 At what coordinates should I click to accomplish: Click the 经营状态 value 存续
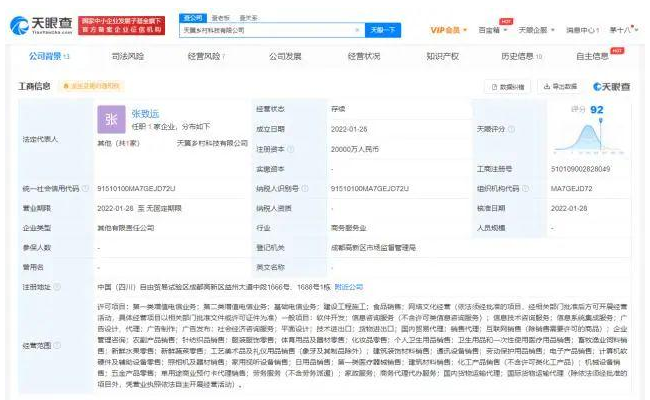pos(338,109)
